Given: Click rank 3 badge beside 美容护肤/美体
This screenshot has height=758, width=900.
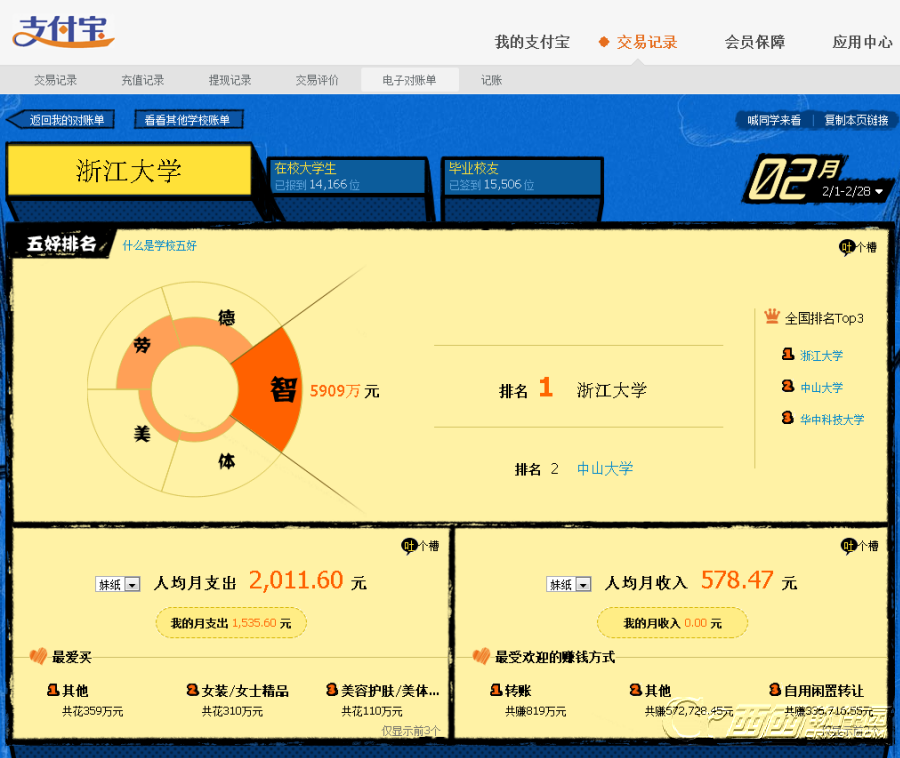Looking at the screenshot, I should [x=332, y=690].
